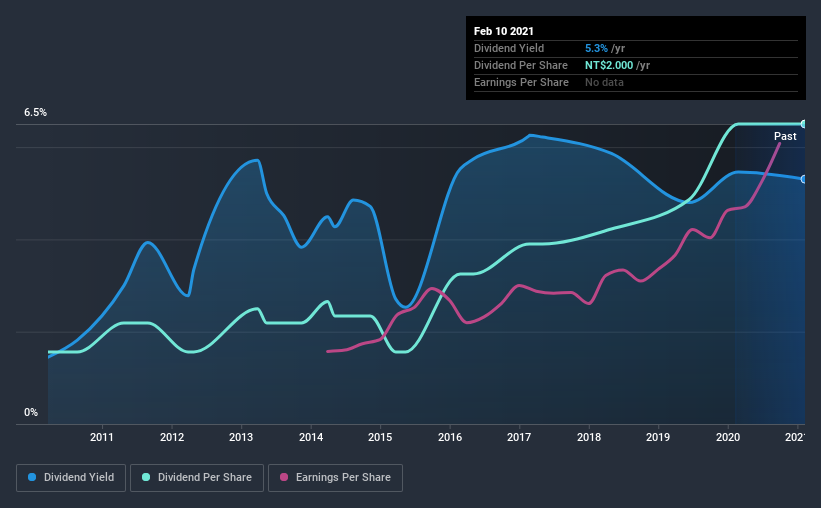Click the NT$2.000 dividend value
Viewport: 821px width, 508px height.
[x=609, y=65]
